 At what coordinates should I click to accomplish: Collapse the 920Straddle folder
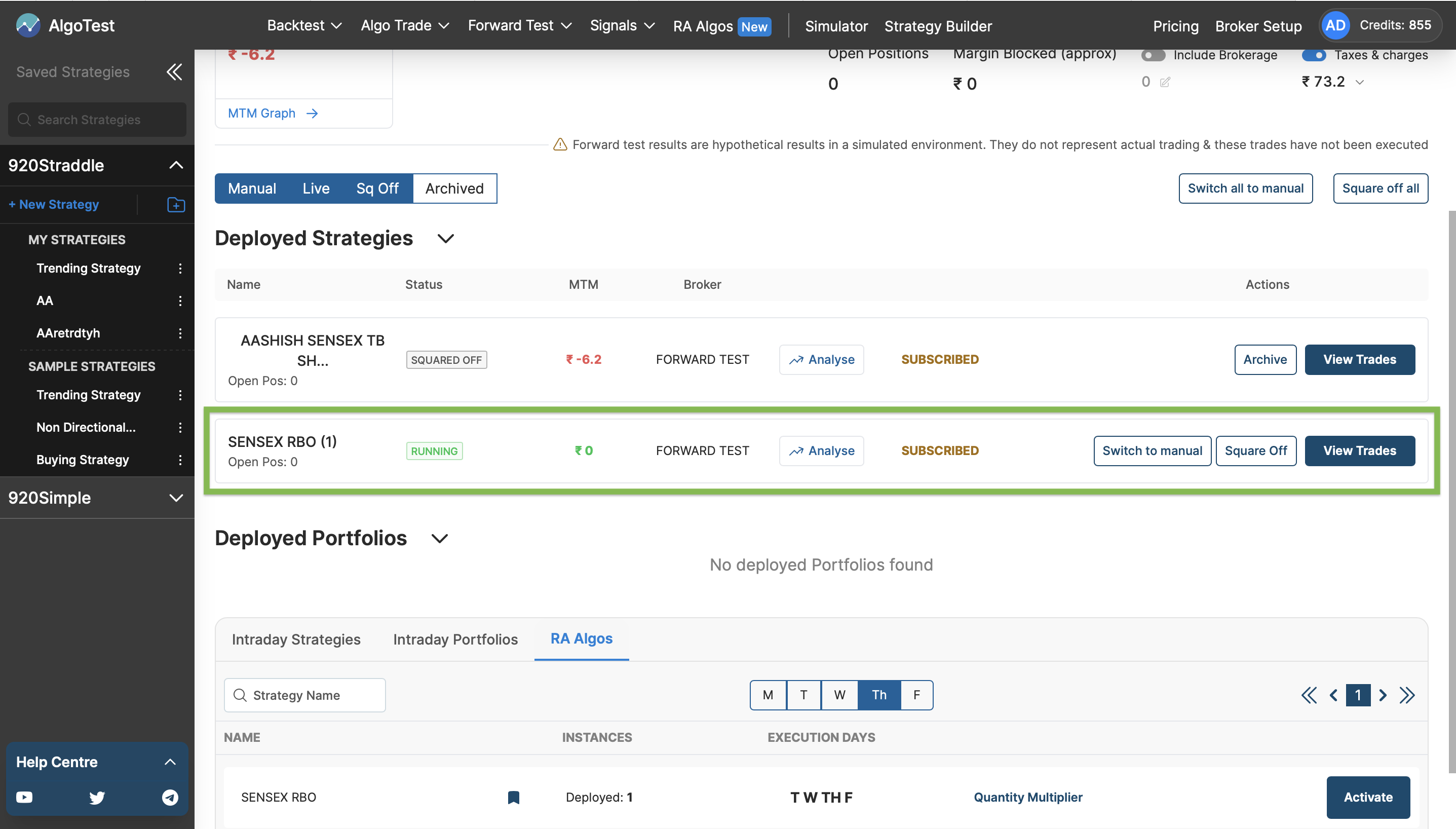[176, 165]
